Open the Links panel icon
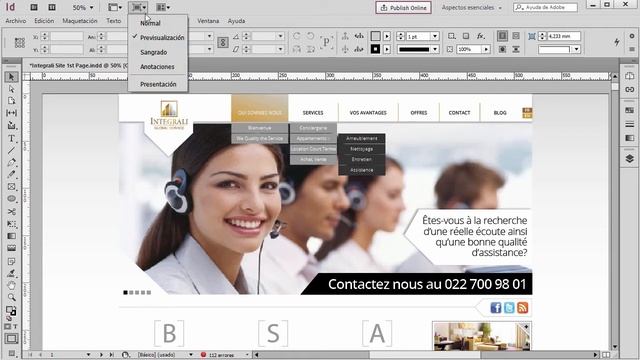640x360 pixels. (x=629, y=89)
